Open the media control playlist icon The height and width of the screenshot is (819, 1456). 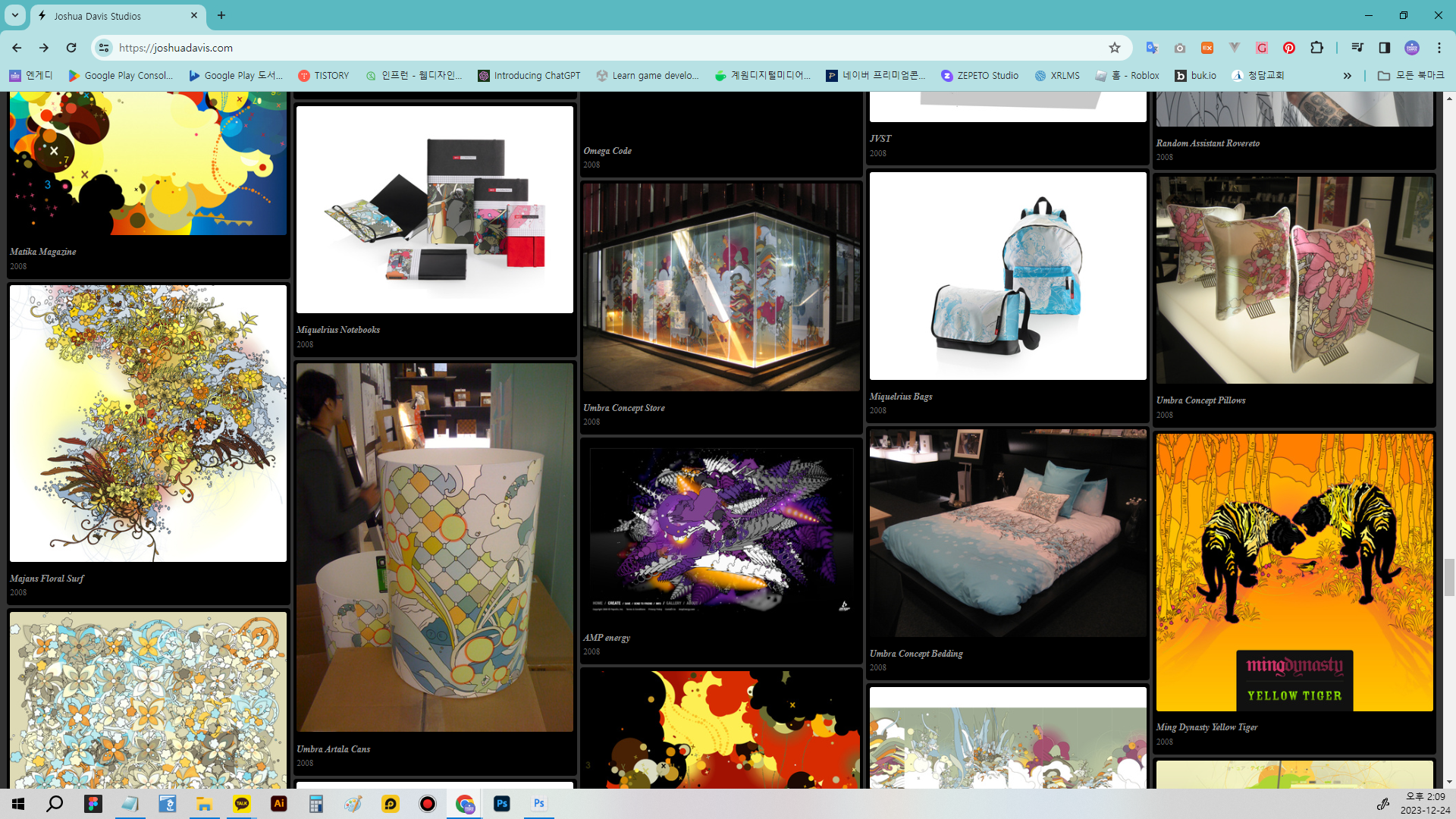pyautogui.click(x=1357, y=48)
